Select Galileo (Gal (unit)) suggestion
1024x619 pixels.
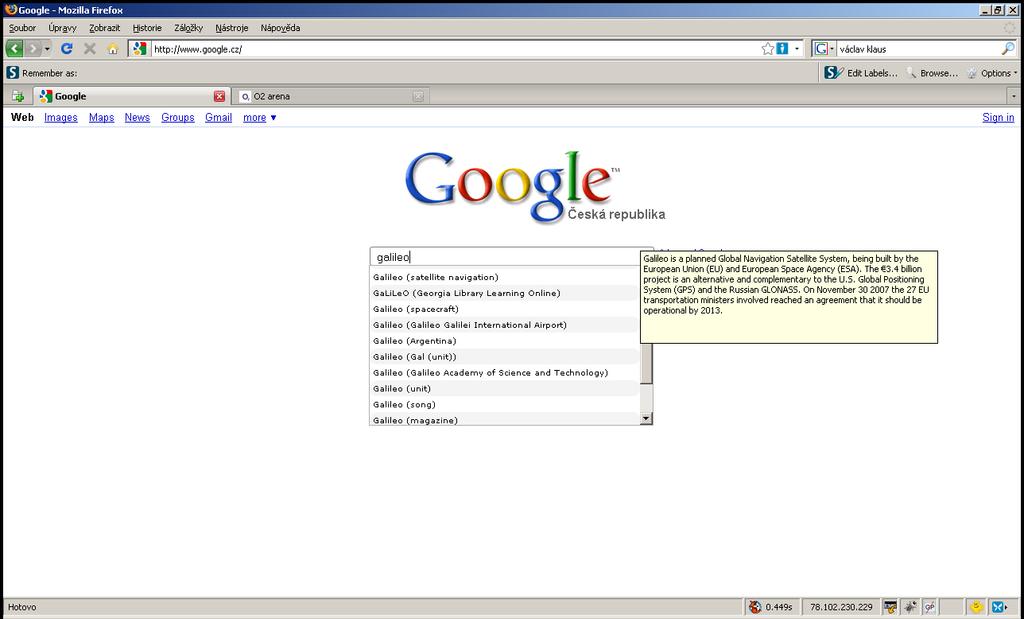pos(505,357)
